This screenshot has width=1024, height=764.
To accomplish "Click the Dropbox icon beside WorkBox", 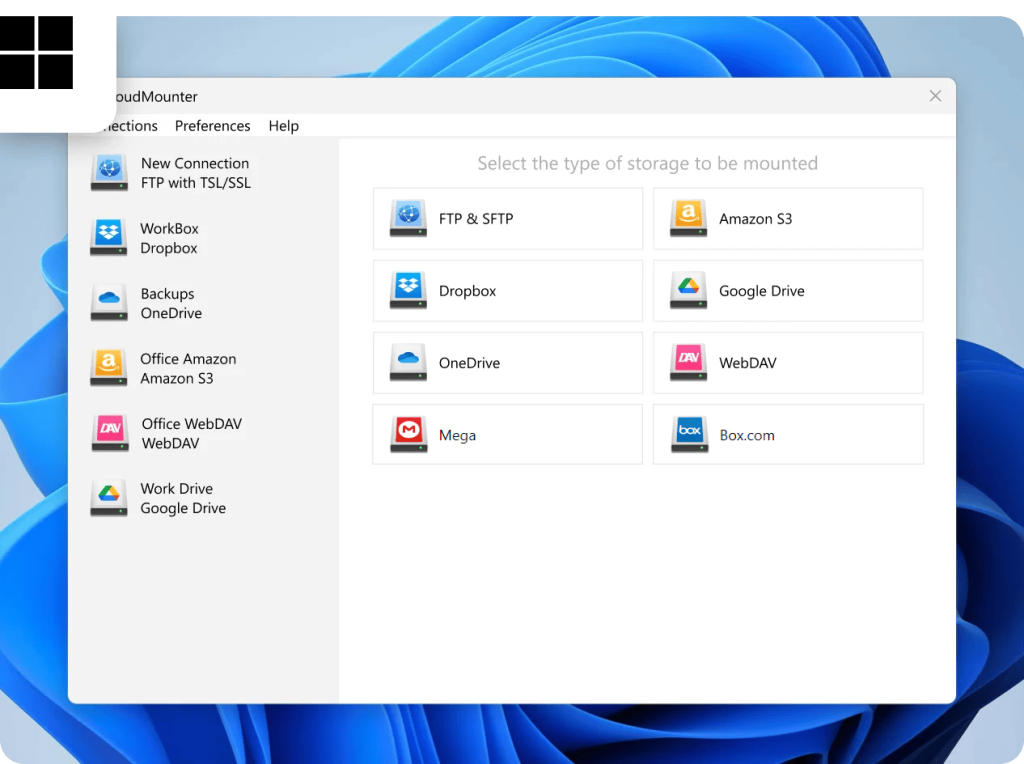I will (109, 238).
